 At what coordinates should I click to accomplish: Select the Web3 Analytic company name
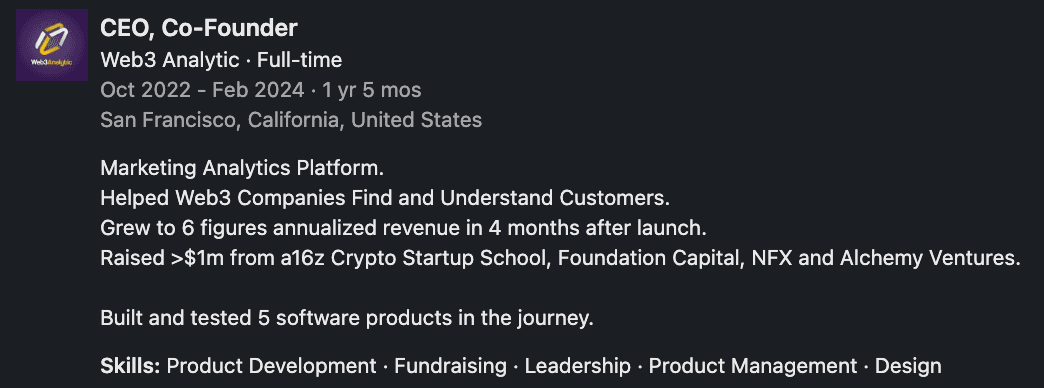(x=170, y=61)
